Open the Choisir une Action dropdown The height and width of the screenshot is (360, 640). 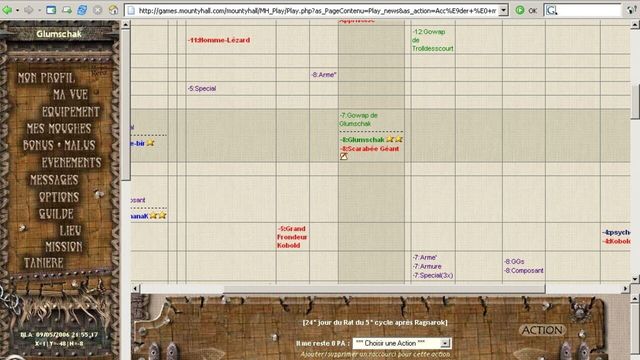pyautogui.click(x=402, y=343)
